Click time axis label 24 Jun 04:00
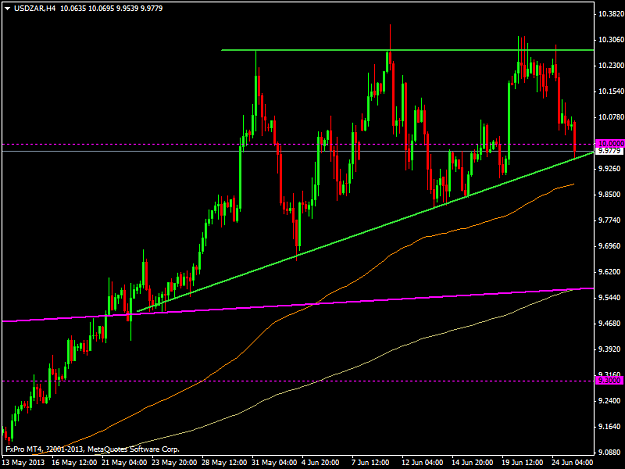This screenshot has height=469, width=625. coord(572,463)
